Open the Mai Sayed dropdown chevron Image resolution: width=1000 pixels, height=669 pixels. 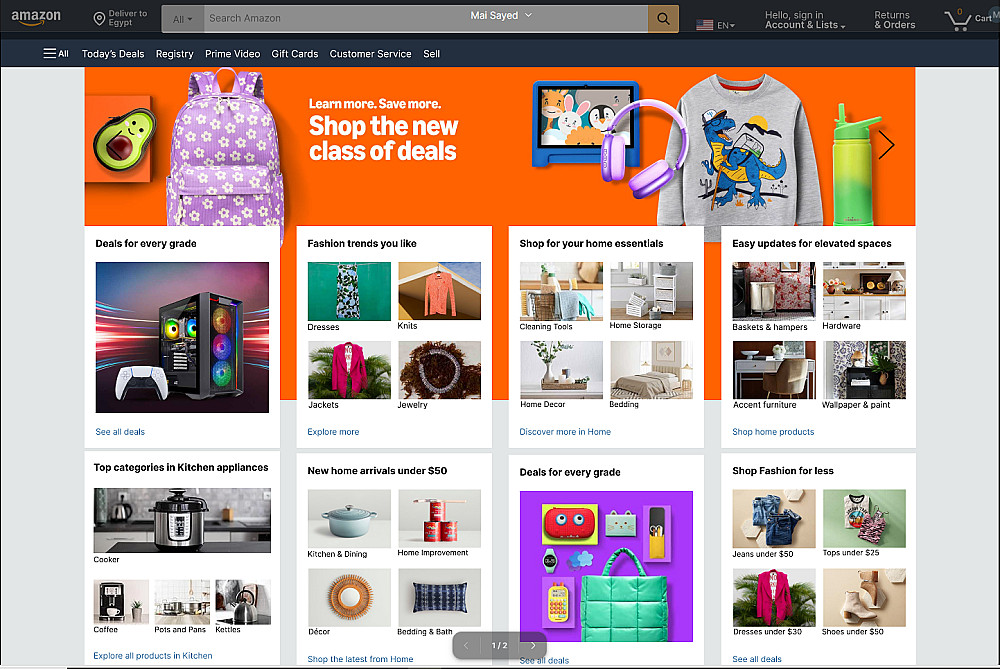tap(528, 15)
